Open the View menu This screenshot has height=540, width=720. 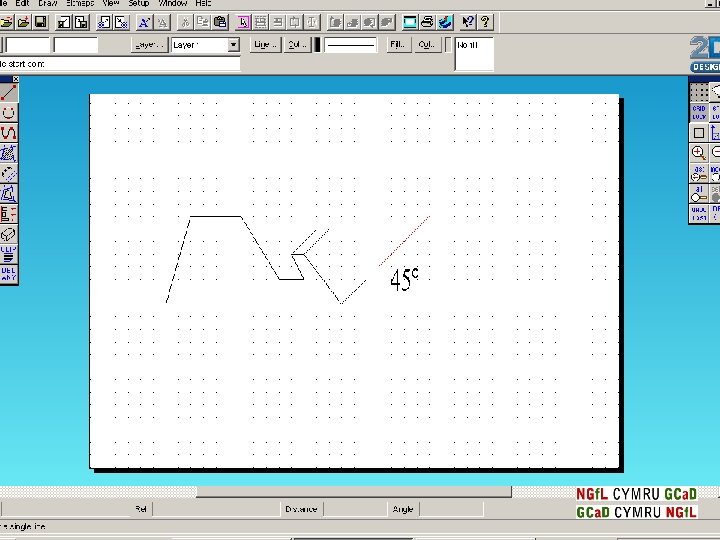(111, 3)
